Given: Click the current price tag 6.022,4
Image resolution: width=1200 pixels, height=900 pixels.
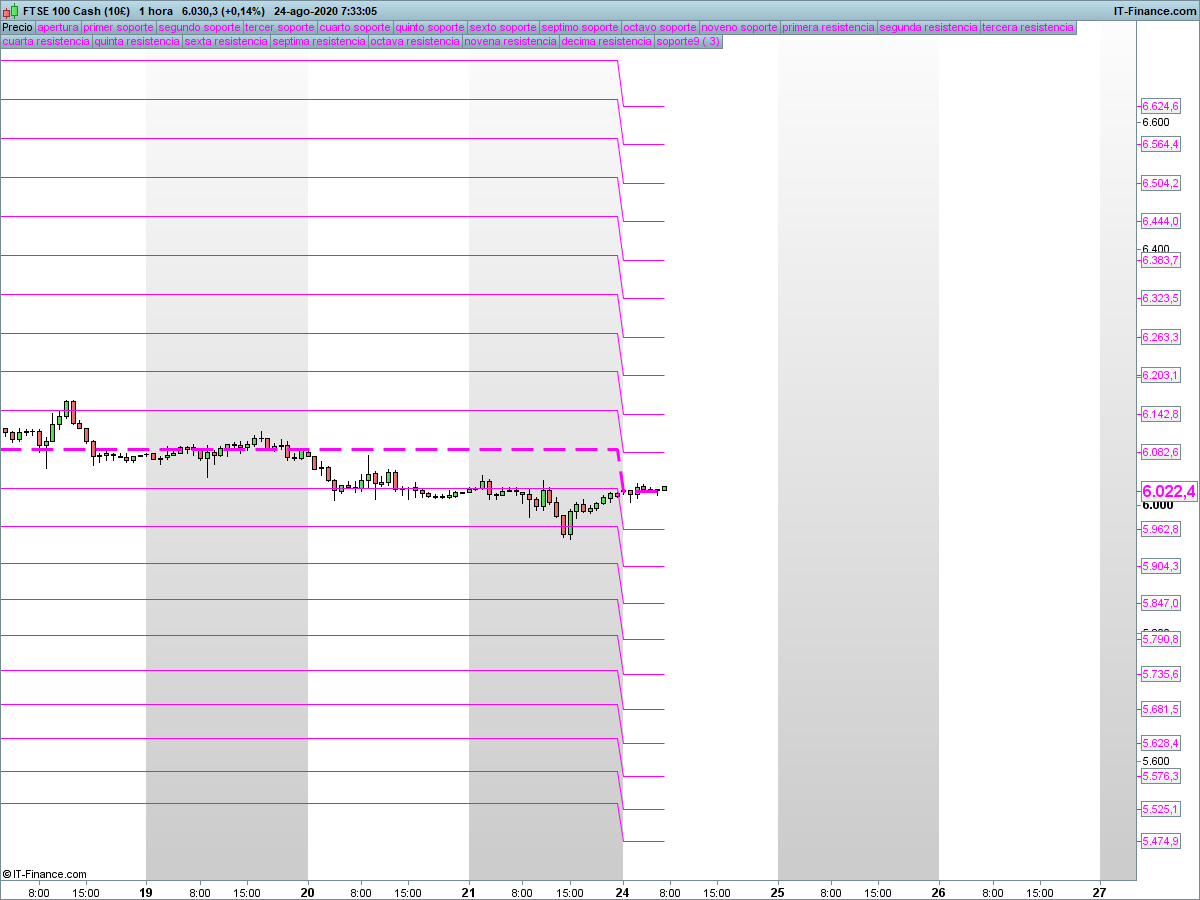Looking at the screenshot, I should (1168, 491).
